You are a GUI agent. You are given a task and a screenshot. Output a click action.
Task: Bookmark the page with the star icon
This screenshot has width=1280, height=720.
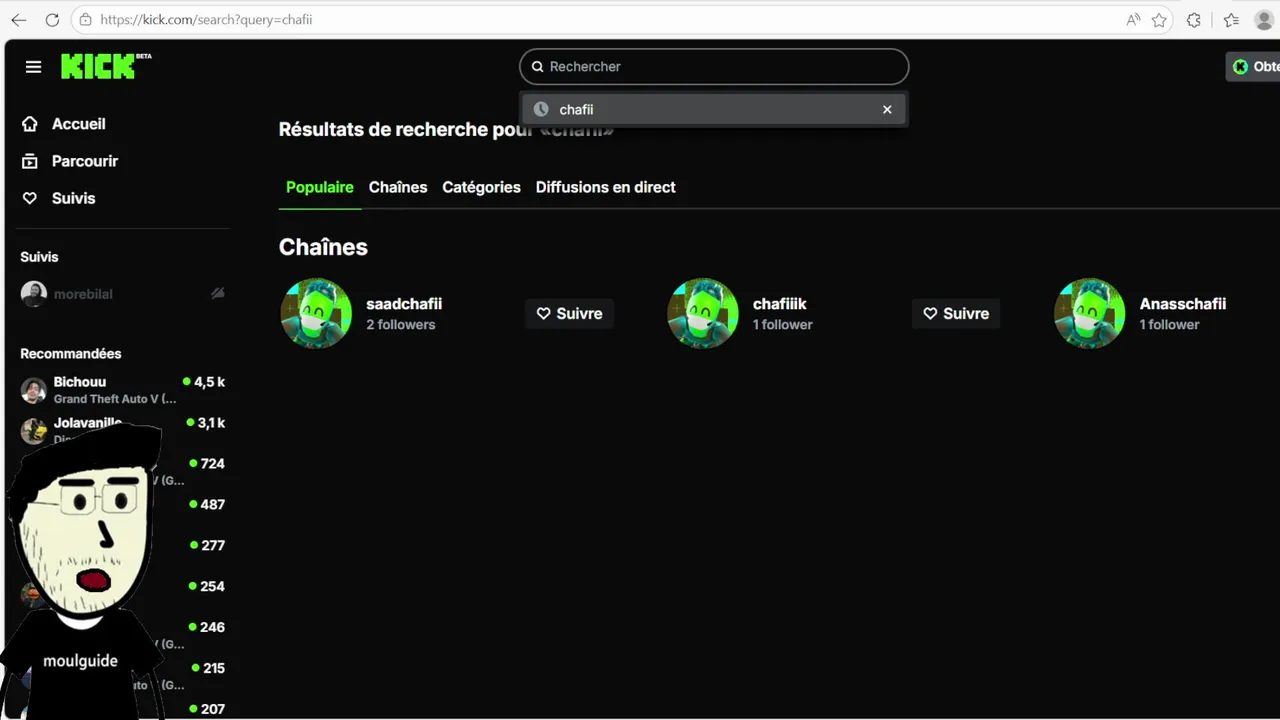1159,20
